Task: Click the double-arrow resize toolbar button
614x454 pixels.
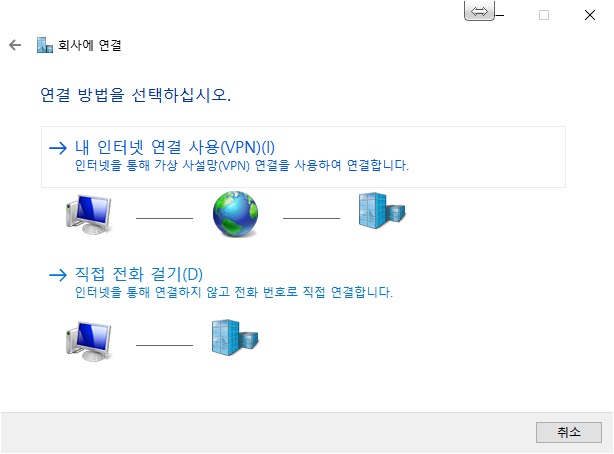Action: [479, 11]
